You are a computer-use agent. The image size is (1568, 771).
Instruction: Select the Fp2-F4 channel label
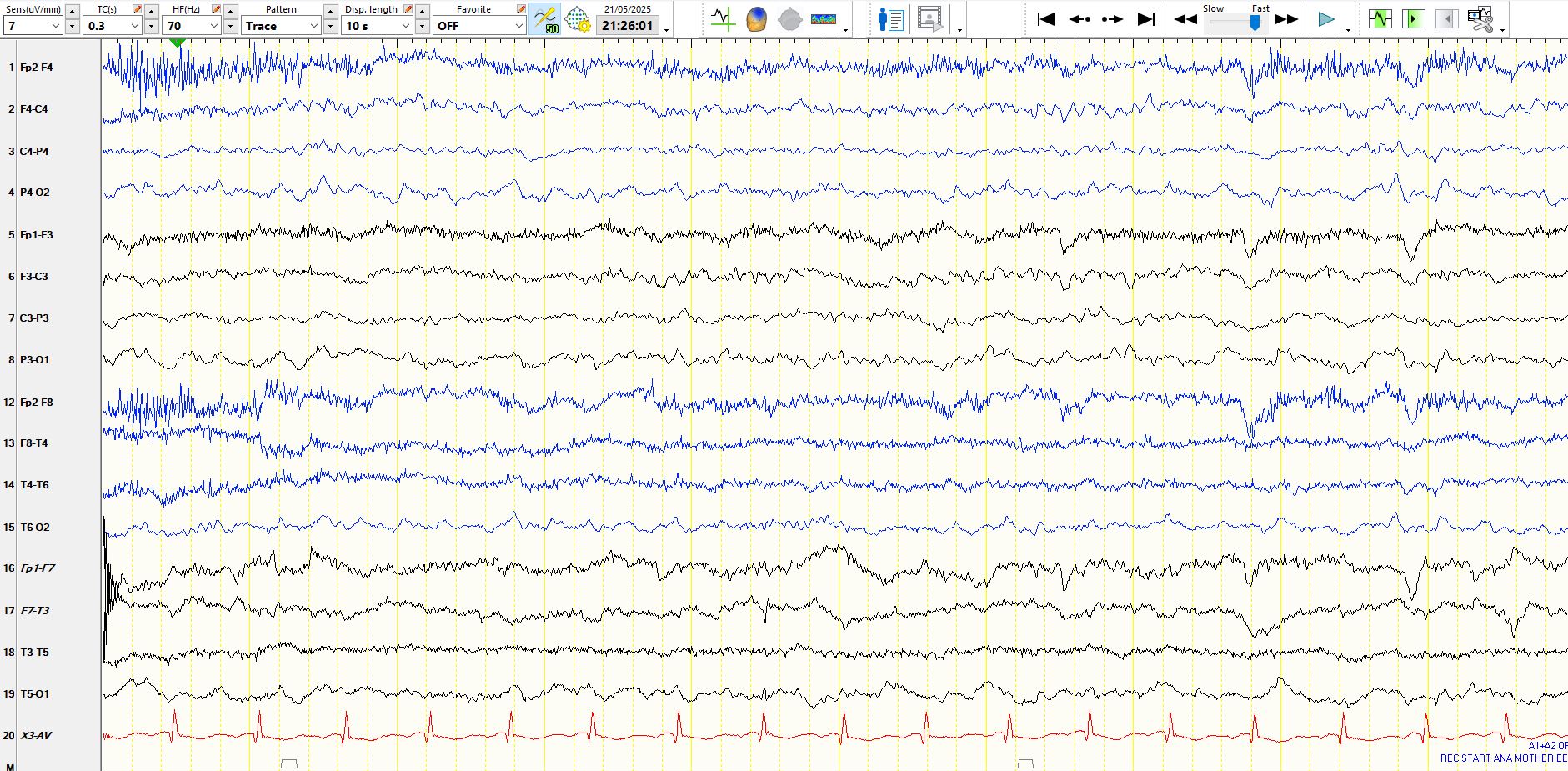(x=36, y=67)
